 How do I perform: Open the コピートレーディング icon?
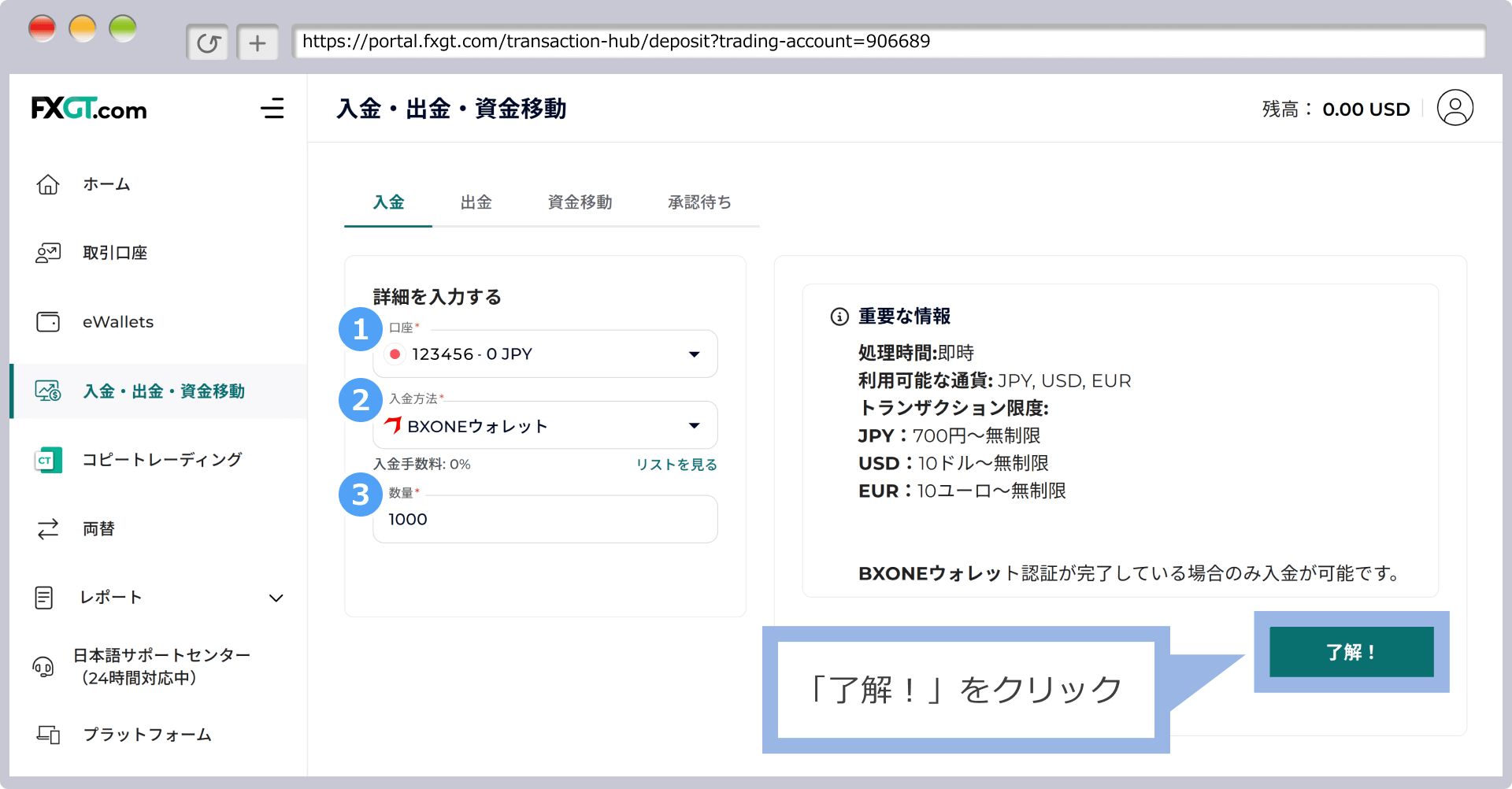[48, 460]
